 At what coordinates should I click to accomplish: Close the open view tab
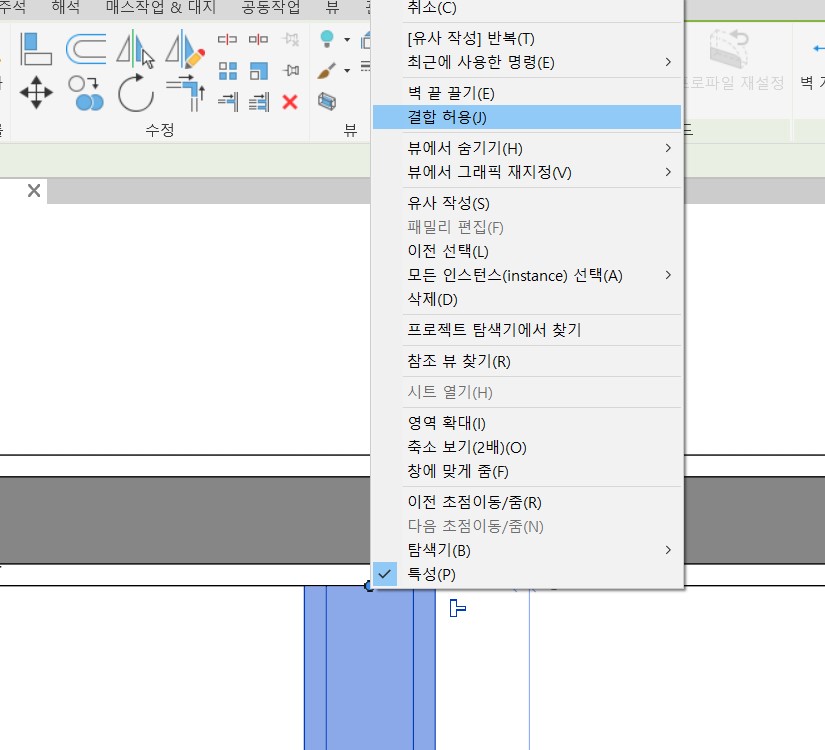point(34,190)
